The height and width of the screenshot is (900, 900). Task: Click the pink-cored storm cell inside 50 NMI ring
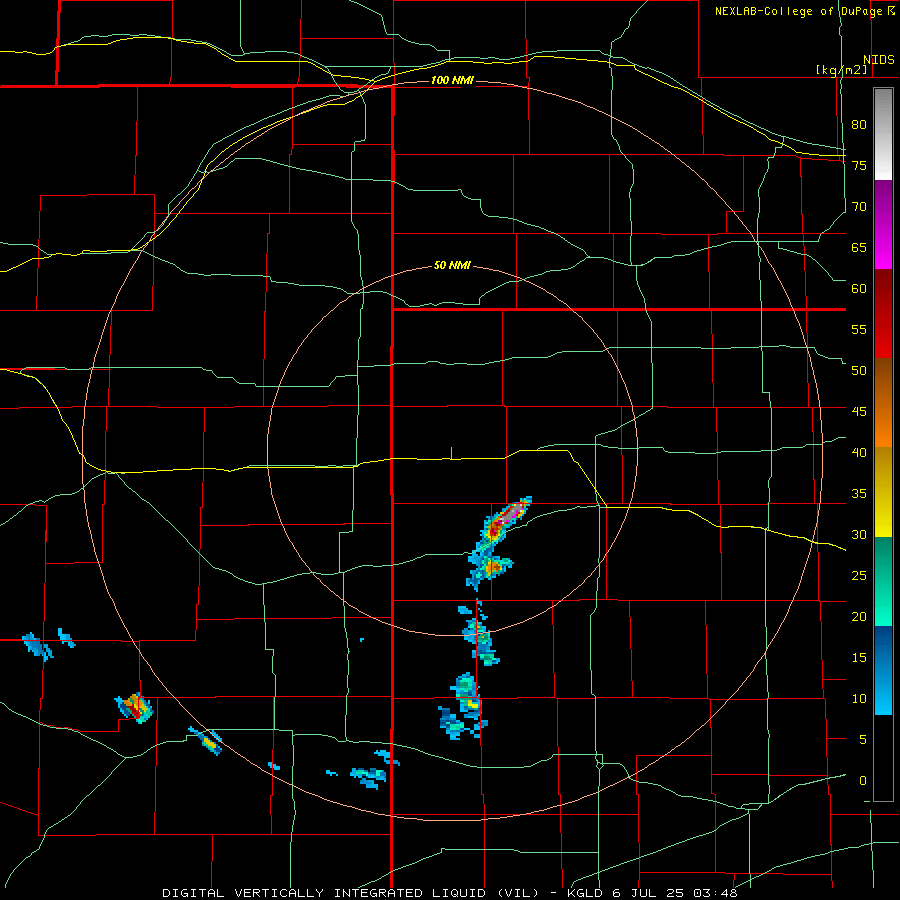click(505, 518)
